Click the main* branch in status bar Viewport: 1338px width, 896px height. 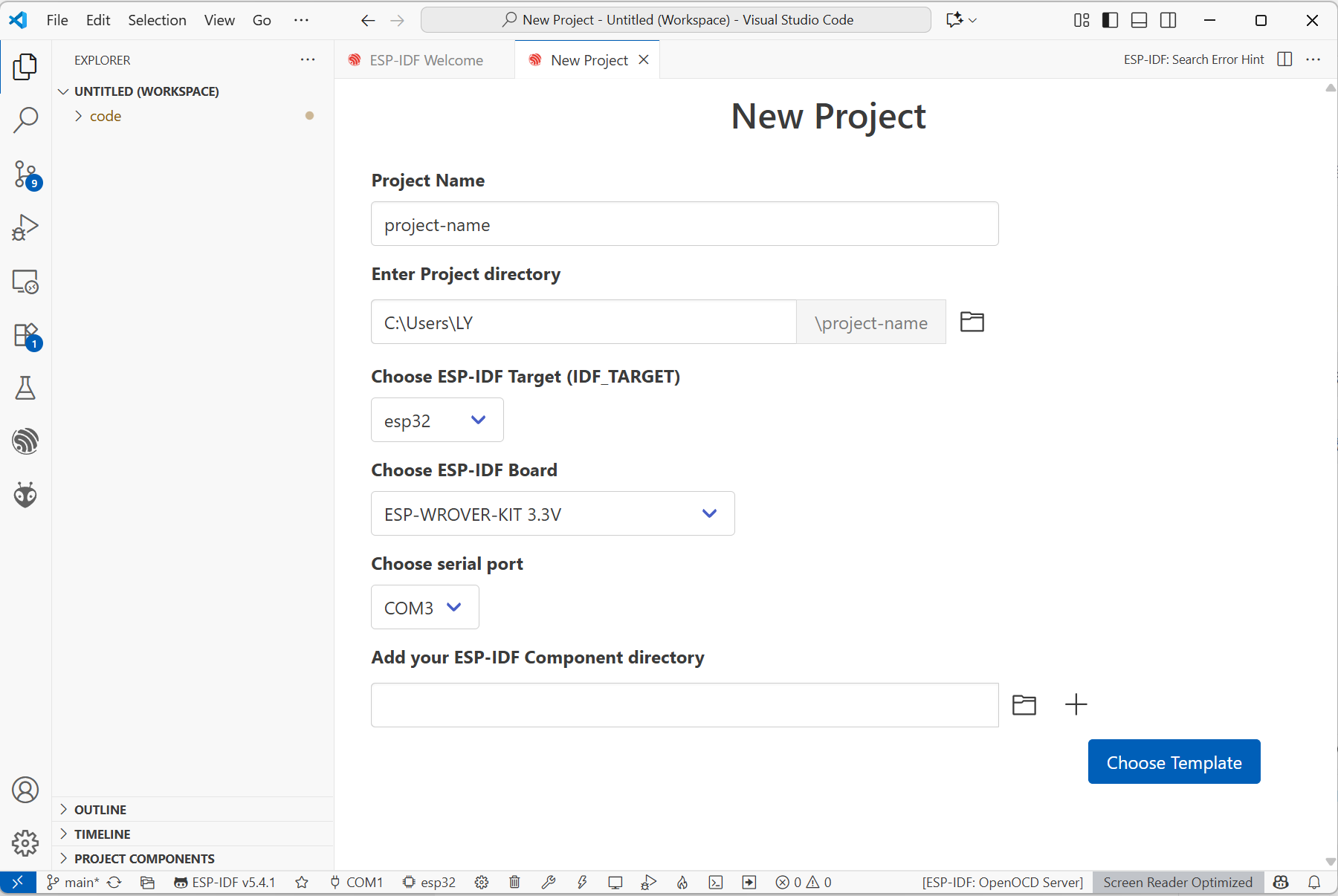click(73, 882)
